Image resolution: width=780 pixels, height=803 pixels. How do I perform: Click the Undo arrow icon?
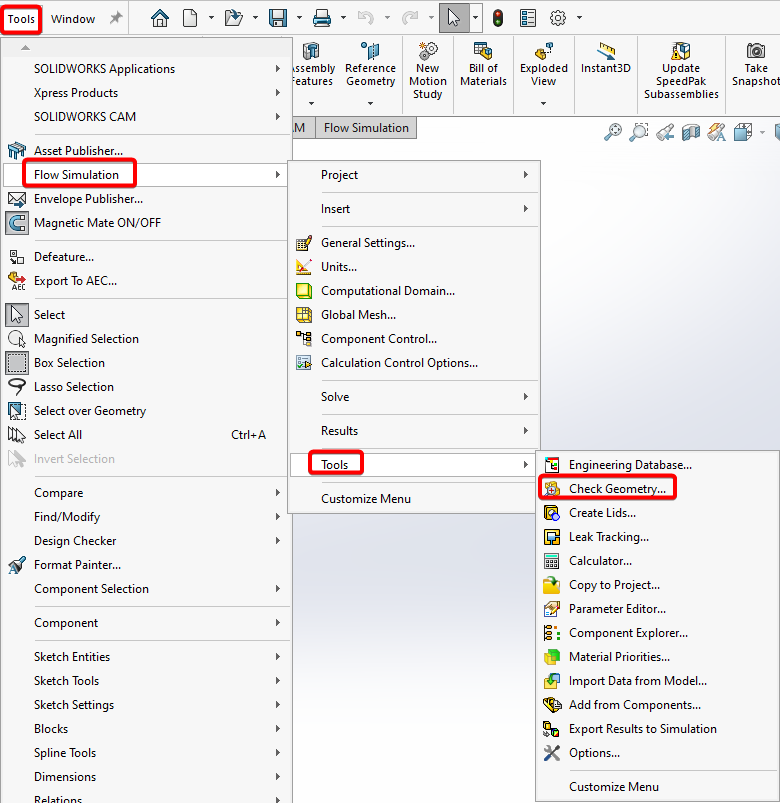(366, 18)
